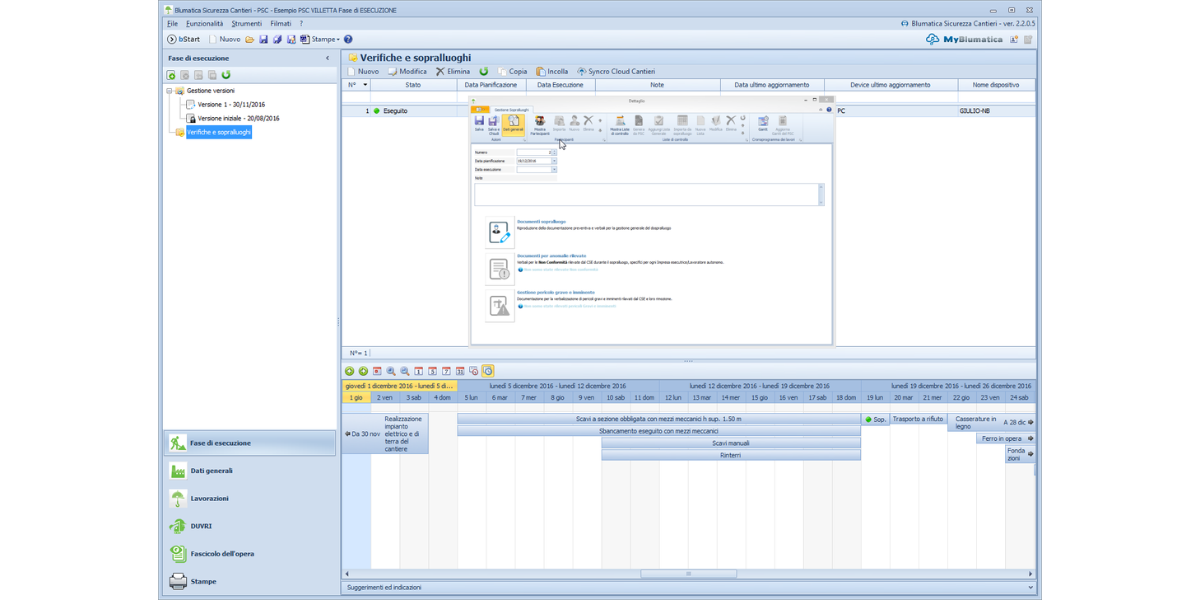This screenshot has height=600, width=1200.
Task: Click Mostra Partecipanti ribbon icon
Action: (x=539, y=123)
